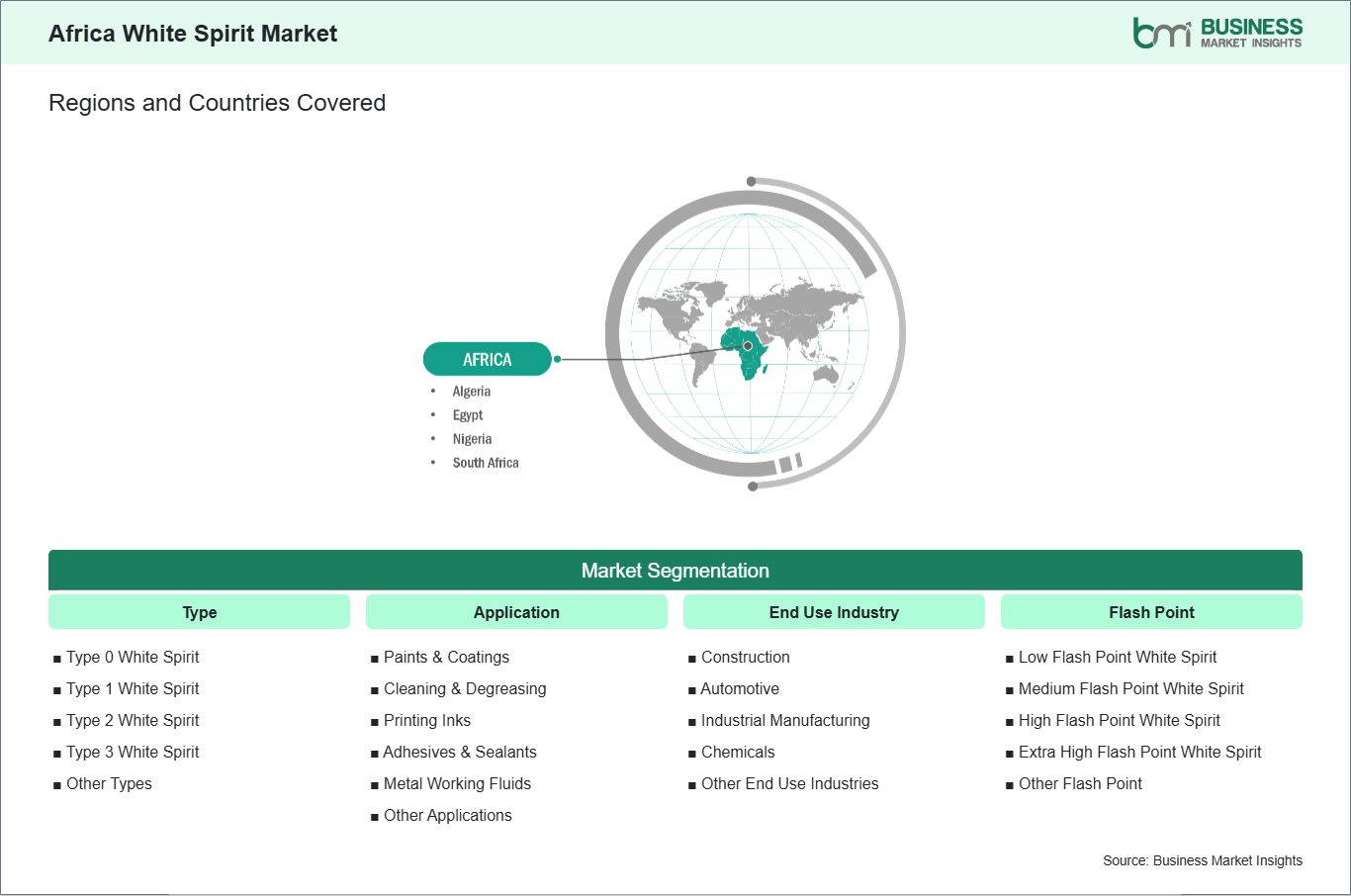Click Source: Business Market Insights text
Image resolution: width=1351 pixels, height=896 pixels.
[x=1203, y=860]
